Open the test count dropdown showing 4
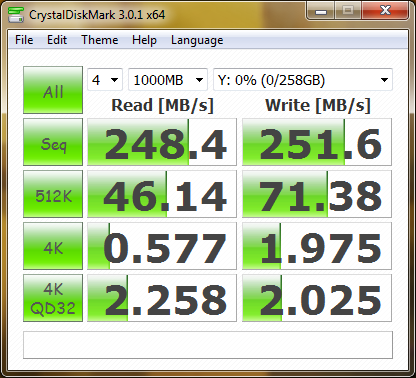The image size is (416, 378). 105,80
